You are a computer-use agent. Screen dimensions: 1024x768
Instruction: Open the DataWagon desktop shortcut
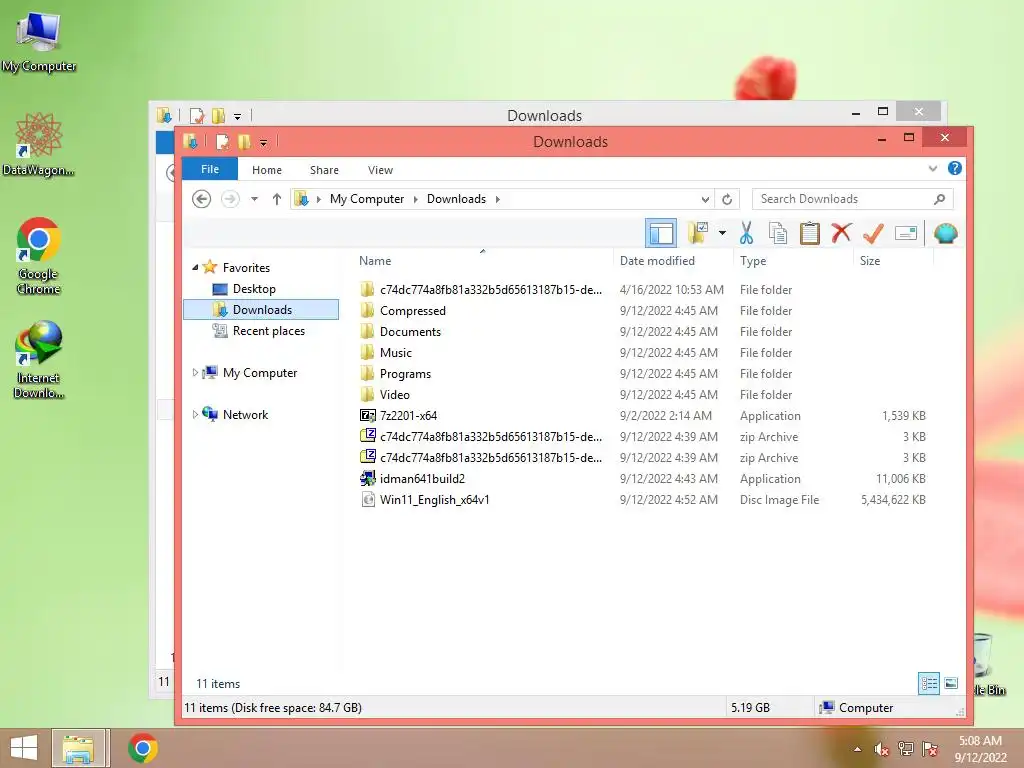[39, 144]
